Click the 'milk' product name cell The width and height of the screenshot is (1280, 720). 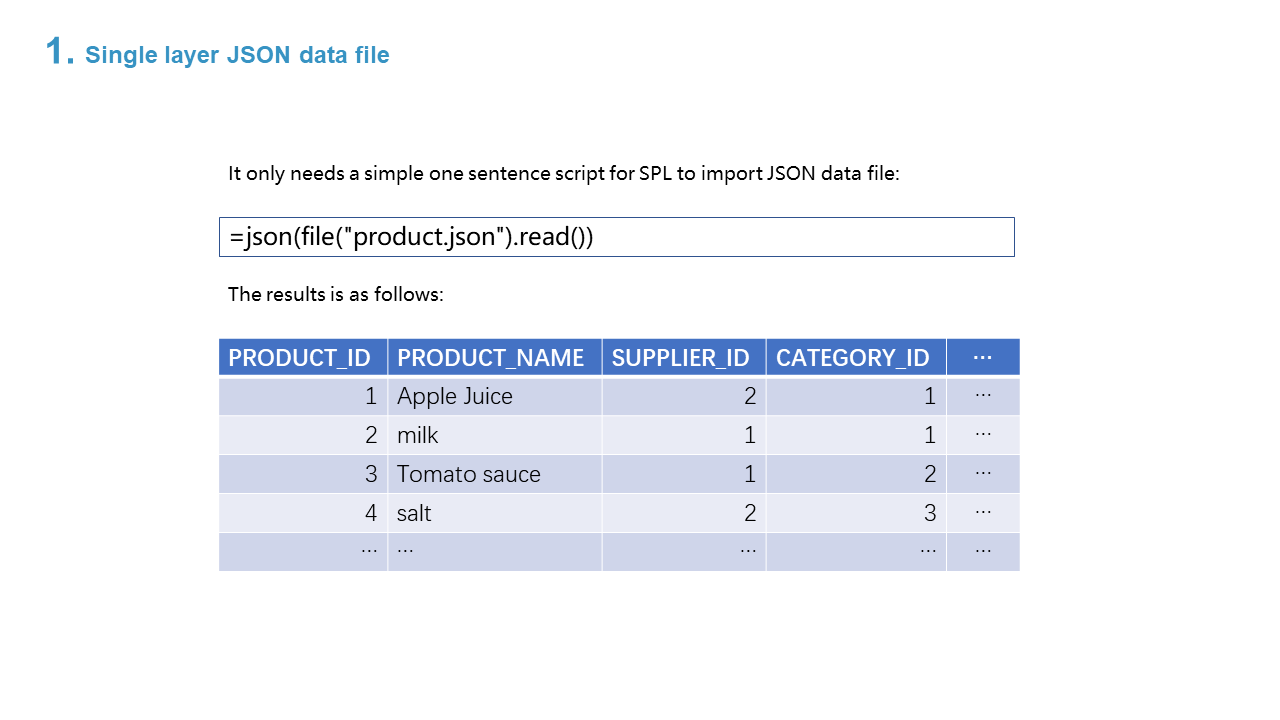tap(419, 435)
